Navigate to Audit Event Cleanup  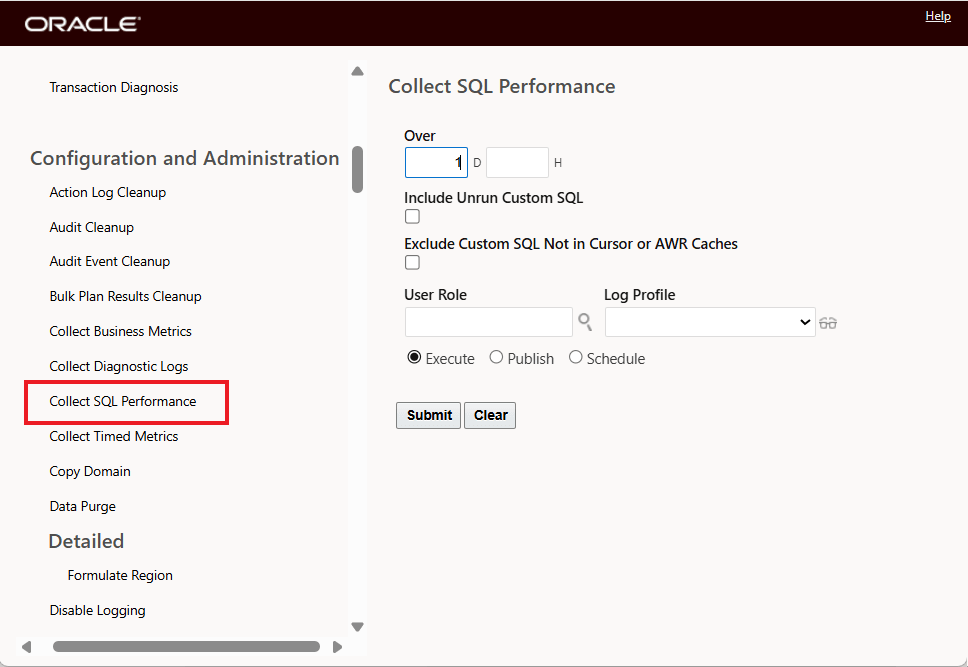tap(109, 261)
